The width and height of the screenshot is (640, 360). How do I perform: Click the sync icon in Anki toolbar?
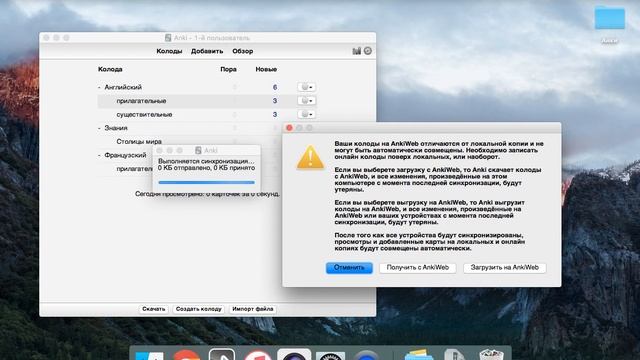[368, 51]
